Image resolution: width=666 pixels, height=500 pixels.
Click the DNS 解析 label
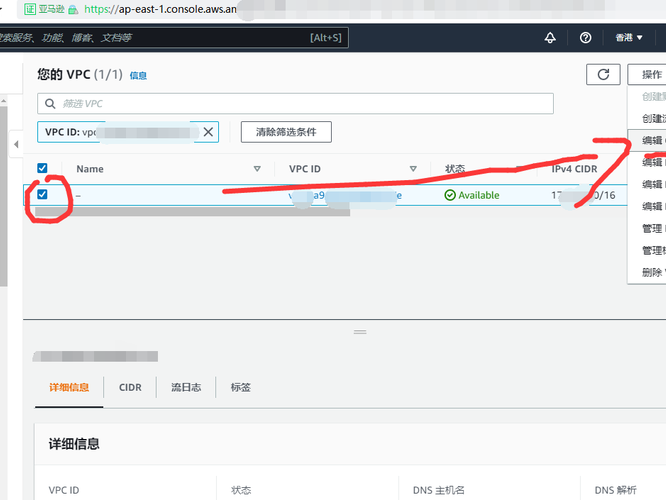[x=615, y=490]
